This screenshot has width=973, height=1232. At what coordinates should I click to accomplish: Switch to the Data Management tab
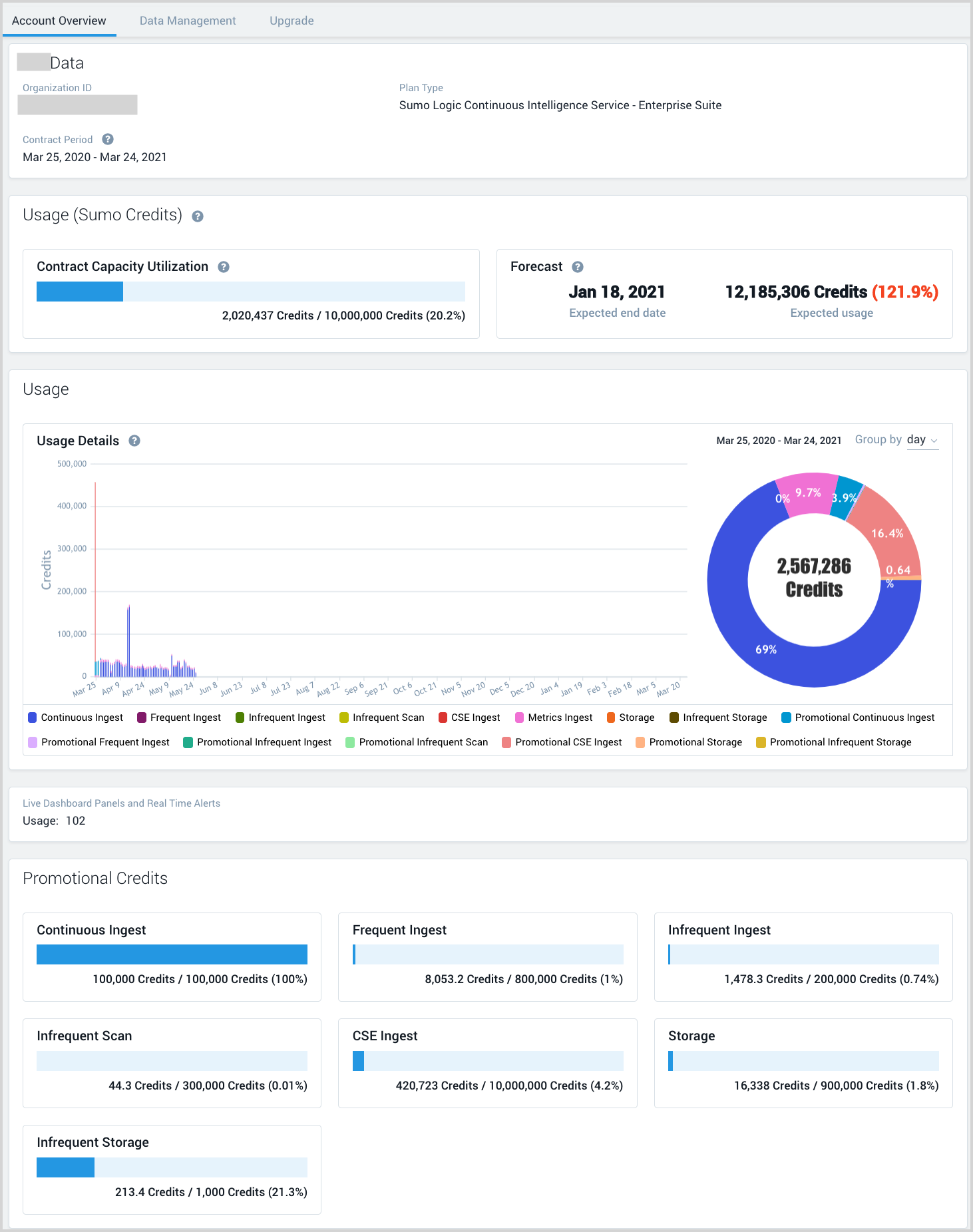coord(188,21)
